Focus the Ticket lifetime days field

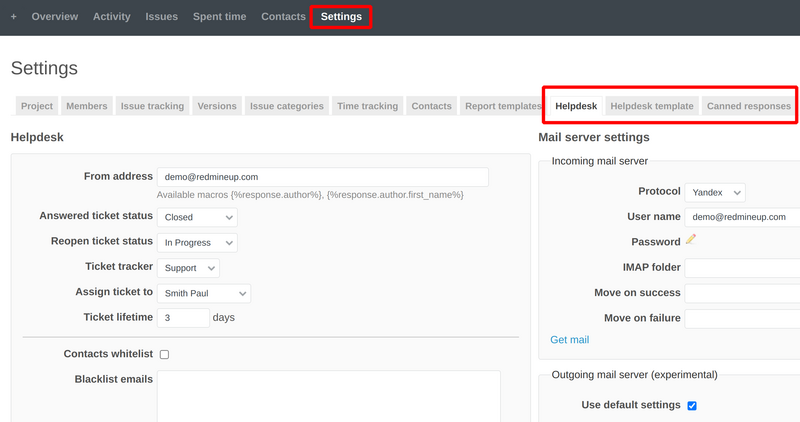[x=183, y=318]
